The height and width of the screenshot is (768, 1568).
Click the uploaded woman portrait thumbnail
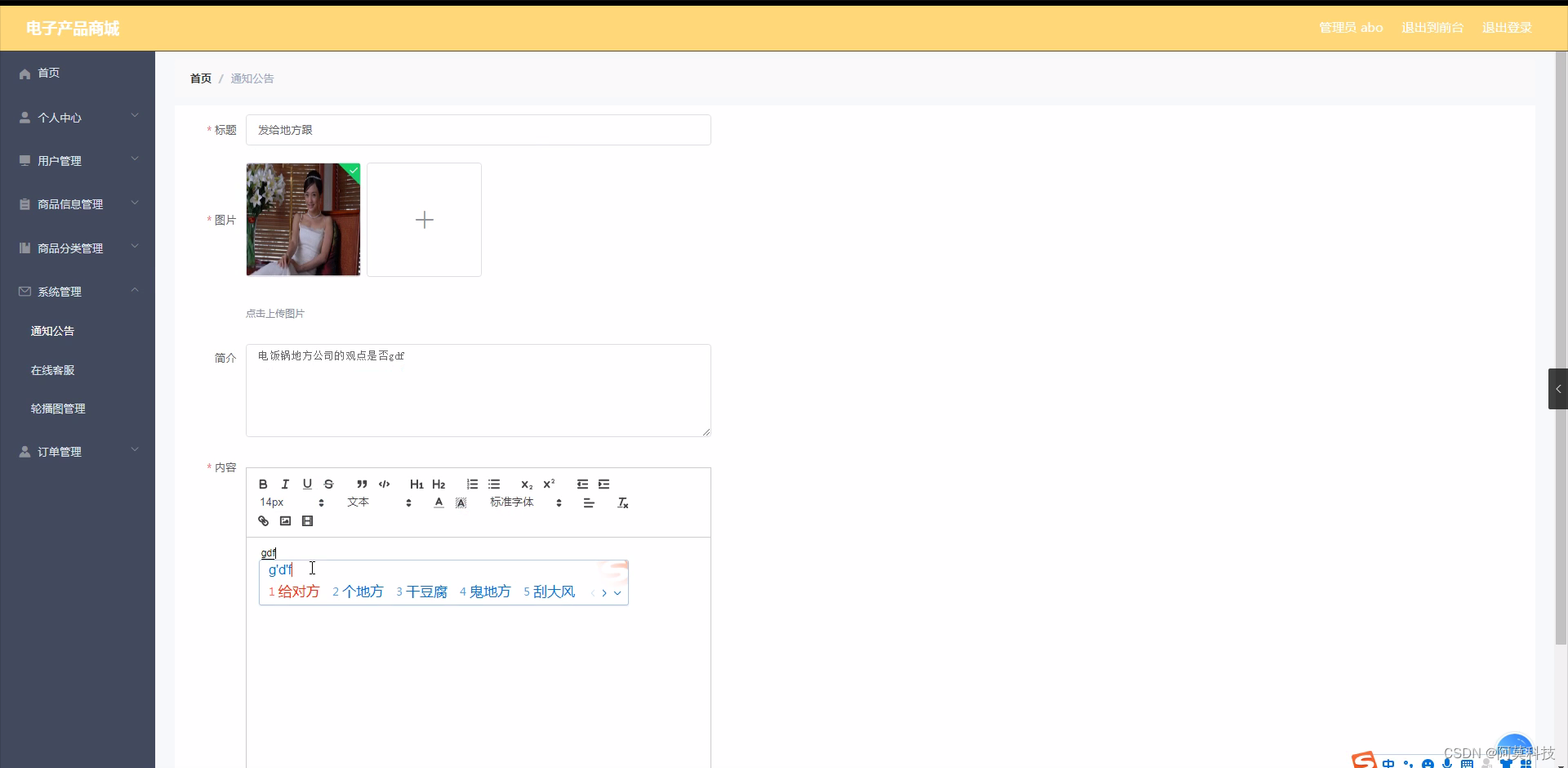[303, 219]
